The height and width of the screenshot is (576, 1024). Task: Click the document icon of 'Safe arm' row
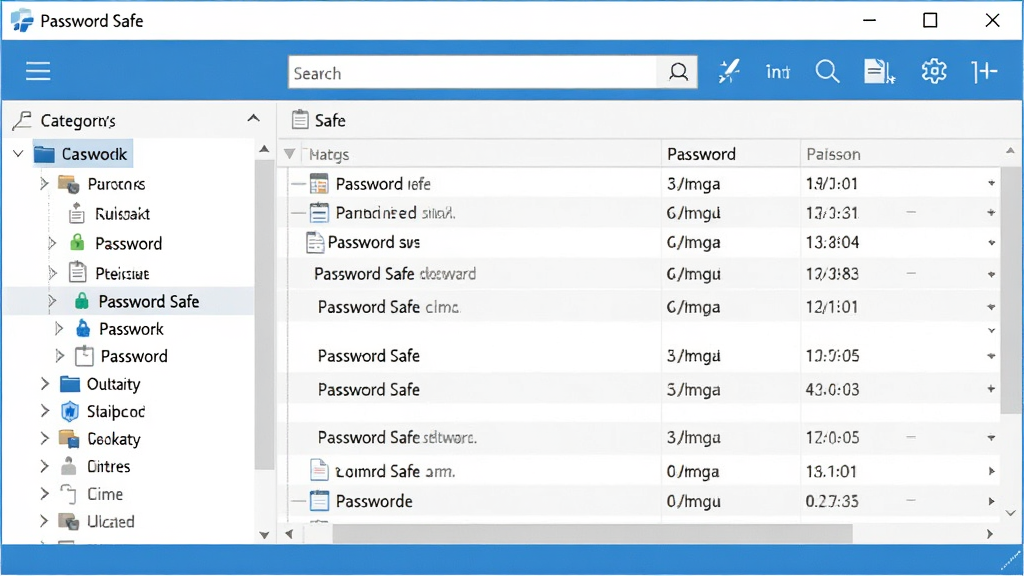pyautogui.click(x=319, y=470)
